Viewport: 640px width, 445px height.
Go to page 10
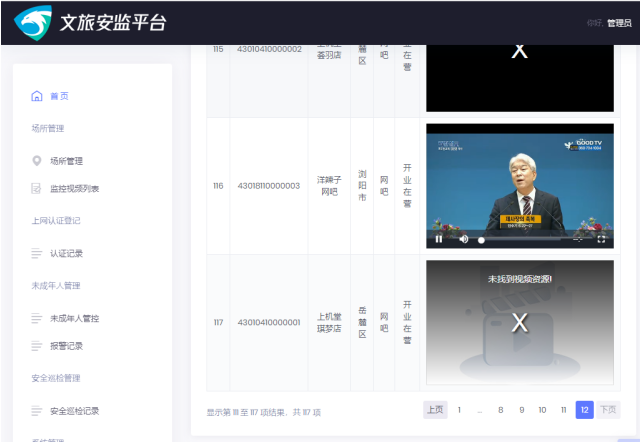point(542,409)
